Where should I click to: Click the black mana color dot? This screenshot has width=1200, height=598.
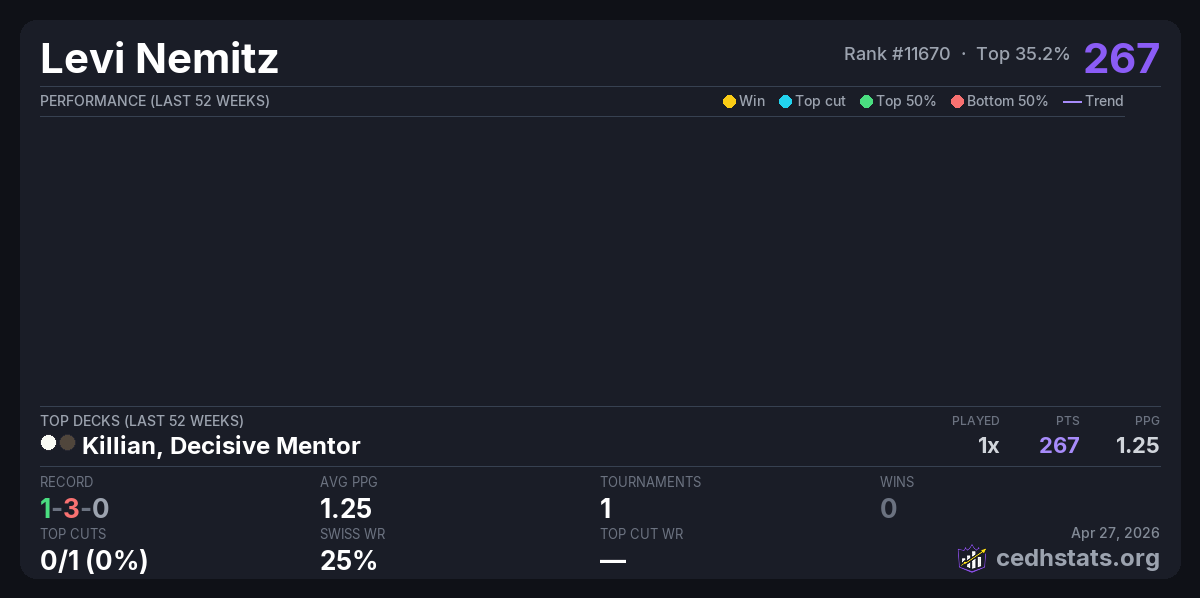click(67, 443)
